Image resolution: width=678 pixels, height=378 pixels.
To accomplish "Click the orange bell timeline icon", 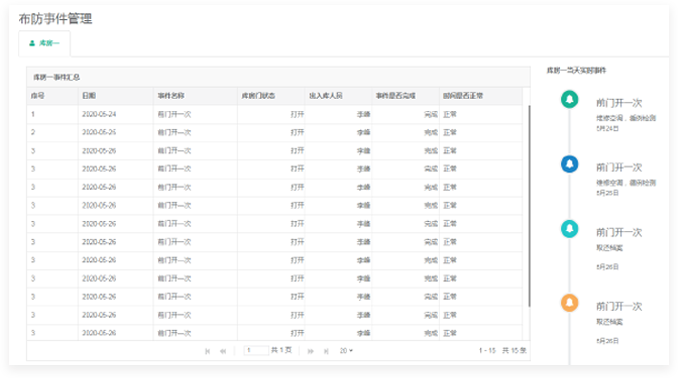I will pyautogui.click(x=569, y=303).
